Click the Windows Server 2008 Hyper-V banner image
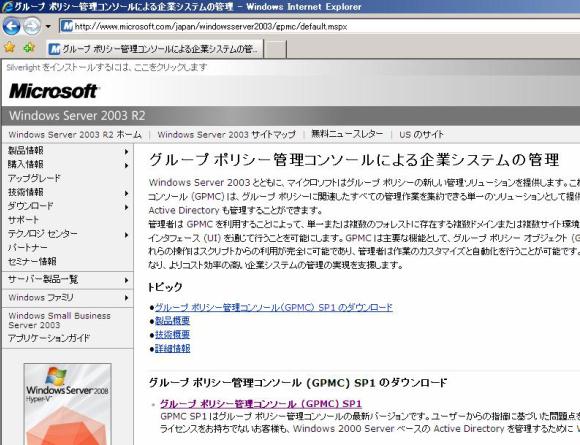The width and height of the screenshot is (580, 445). [67, 404]
